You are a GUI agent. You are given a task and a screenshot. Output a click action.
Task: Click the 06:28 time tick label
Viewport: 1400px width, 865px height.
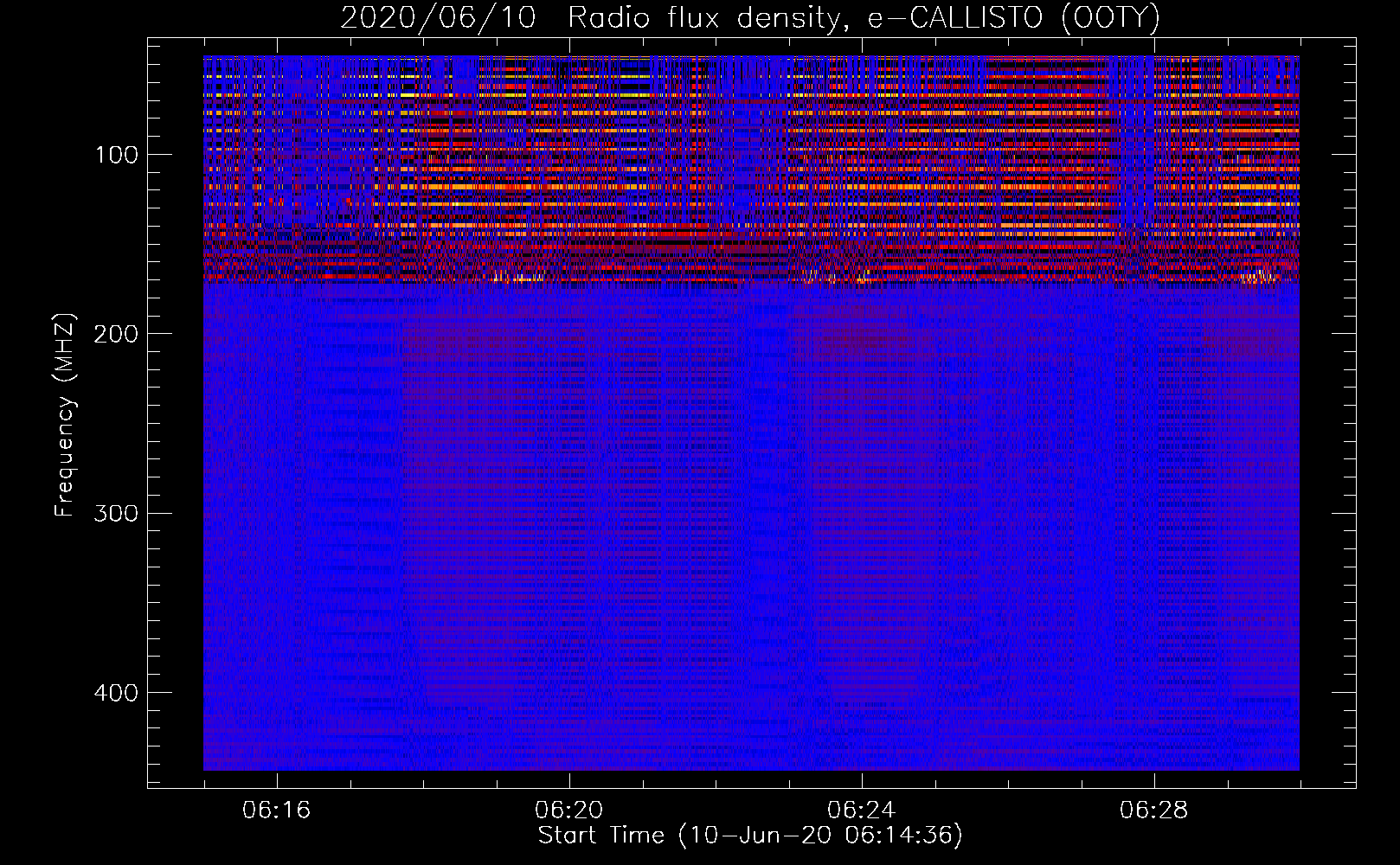(x=1154, y=811)
